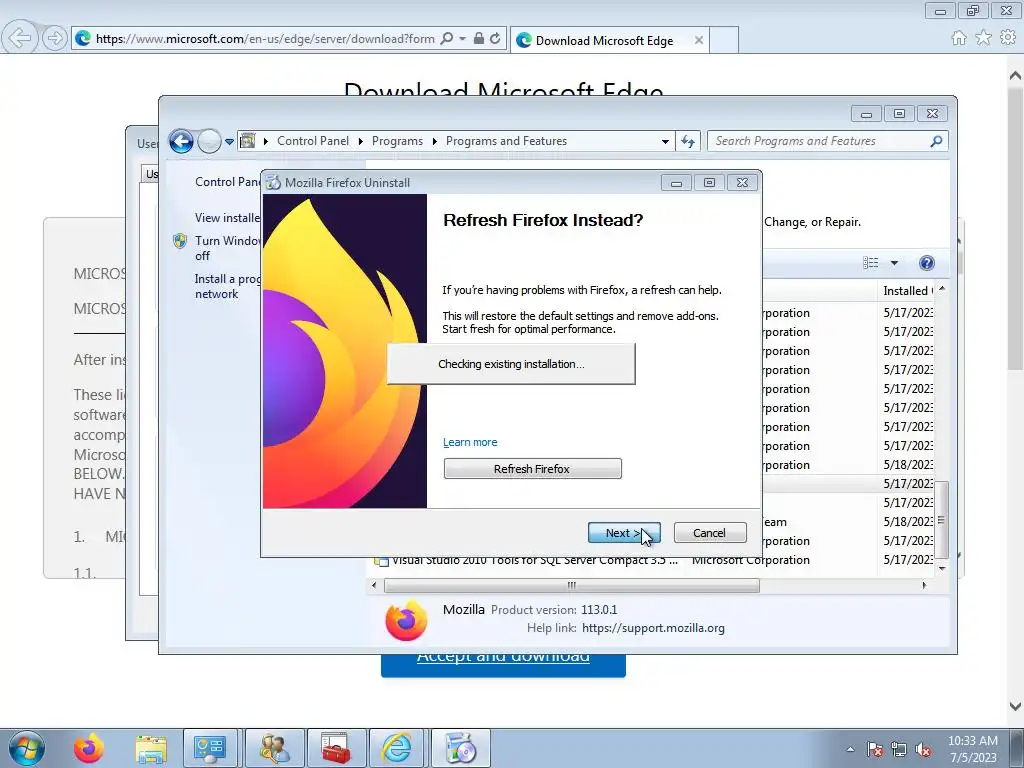Select Control Panel breadcrumb segment

[313, 141]
